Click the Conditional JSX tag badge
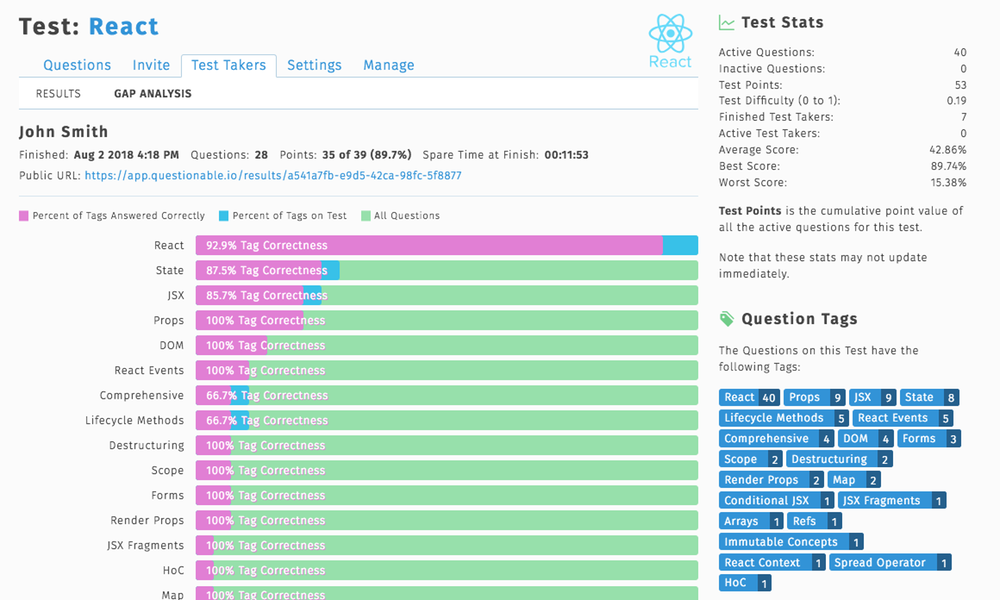Screen dimensions: 1000x600 pos(777,501)
